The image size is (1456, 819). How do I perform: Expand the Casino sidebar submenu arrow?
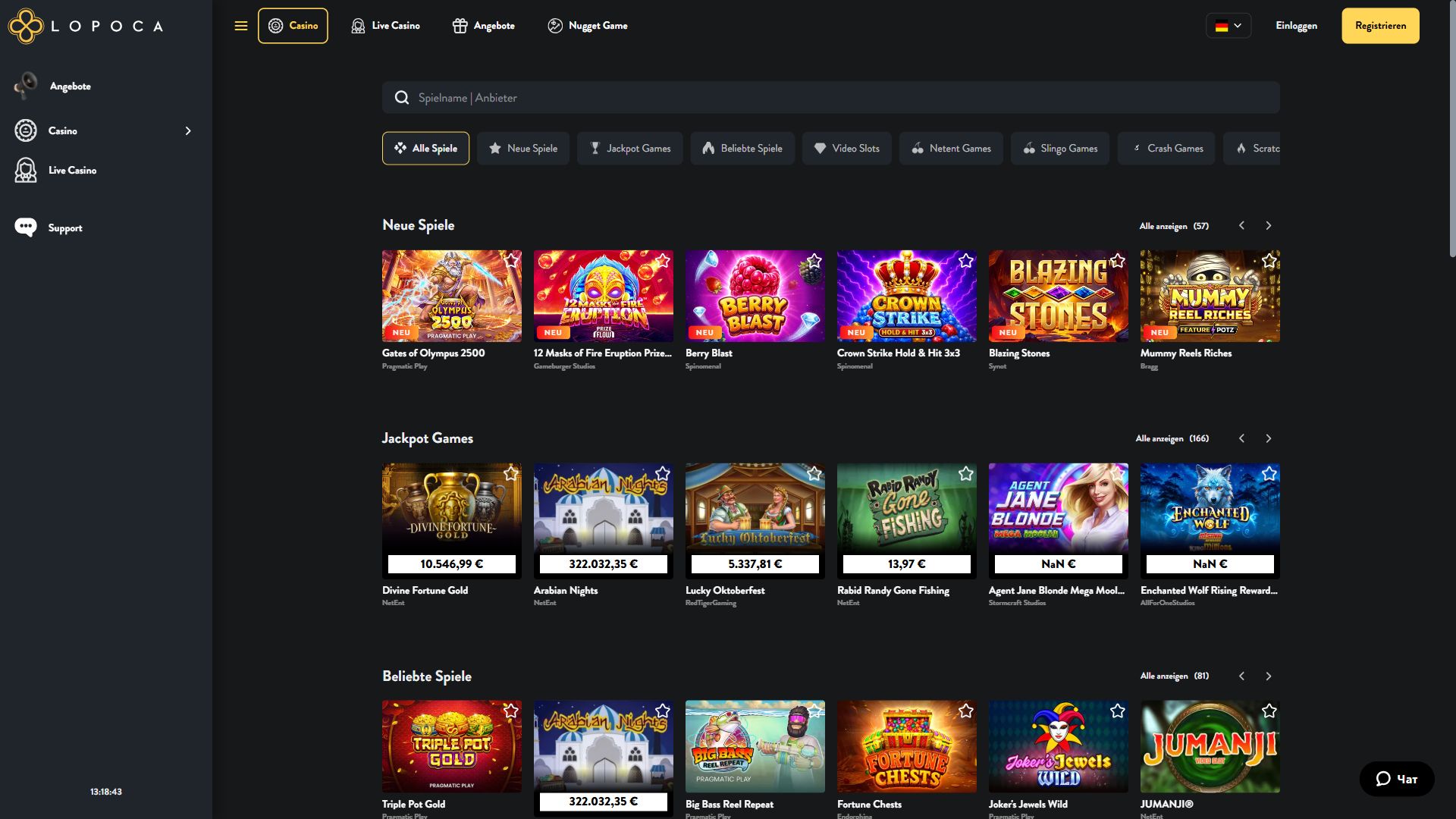(x=188, y=130)
